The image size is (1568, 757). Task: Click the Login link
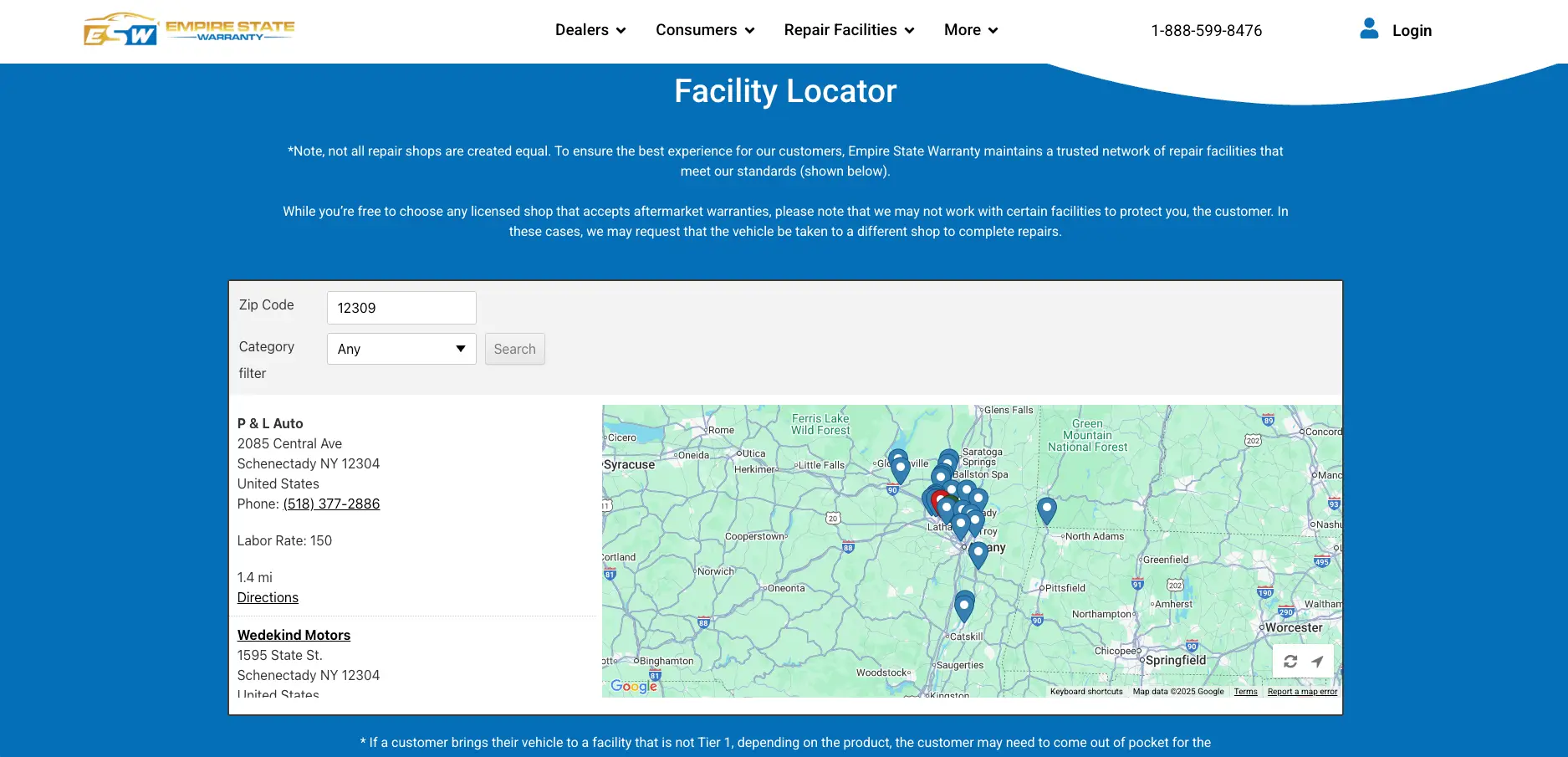coord(1412,31)
